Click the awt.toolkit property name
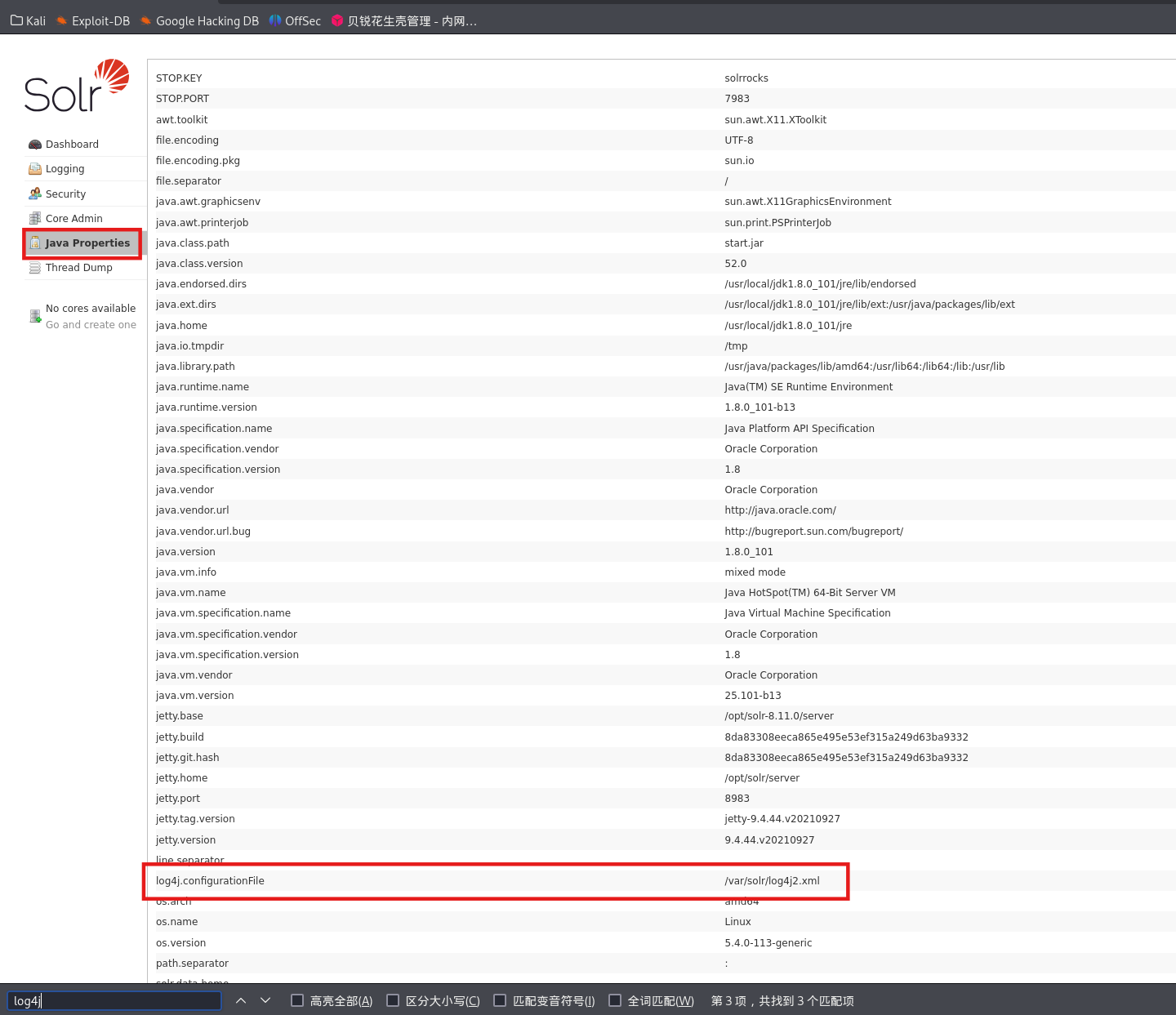This screenshot has height=1015, width=1176. click(181, 119)
